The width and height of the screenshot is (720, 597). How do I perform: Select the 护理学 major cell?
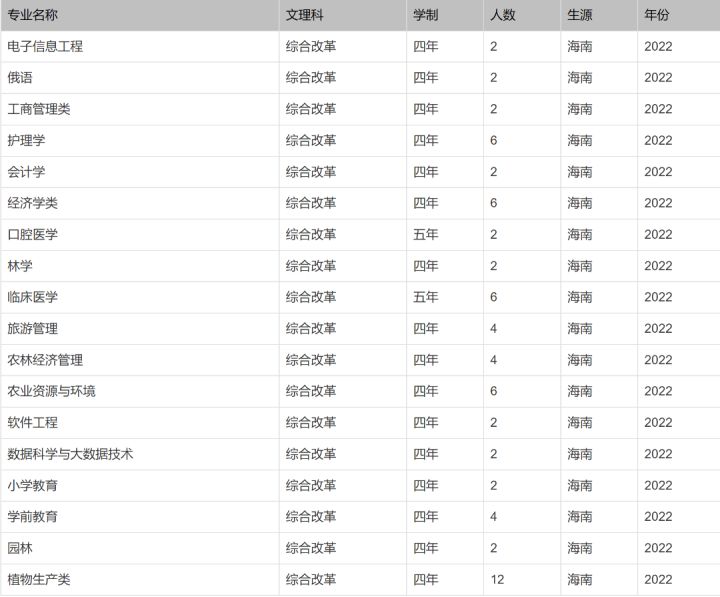click(x=26, y=140)
